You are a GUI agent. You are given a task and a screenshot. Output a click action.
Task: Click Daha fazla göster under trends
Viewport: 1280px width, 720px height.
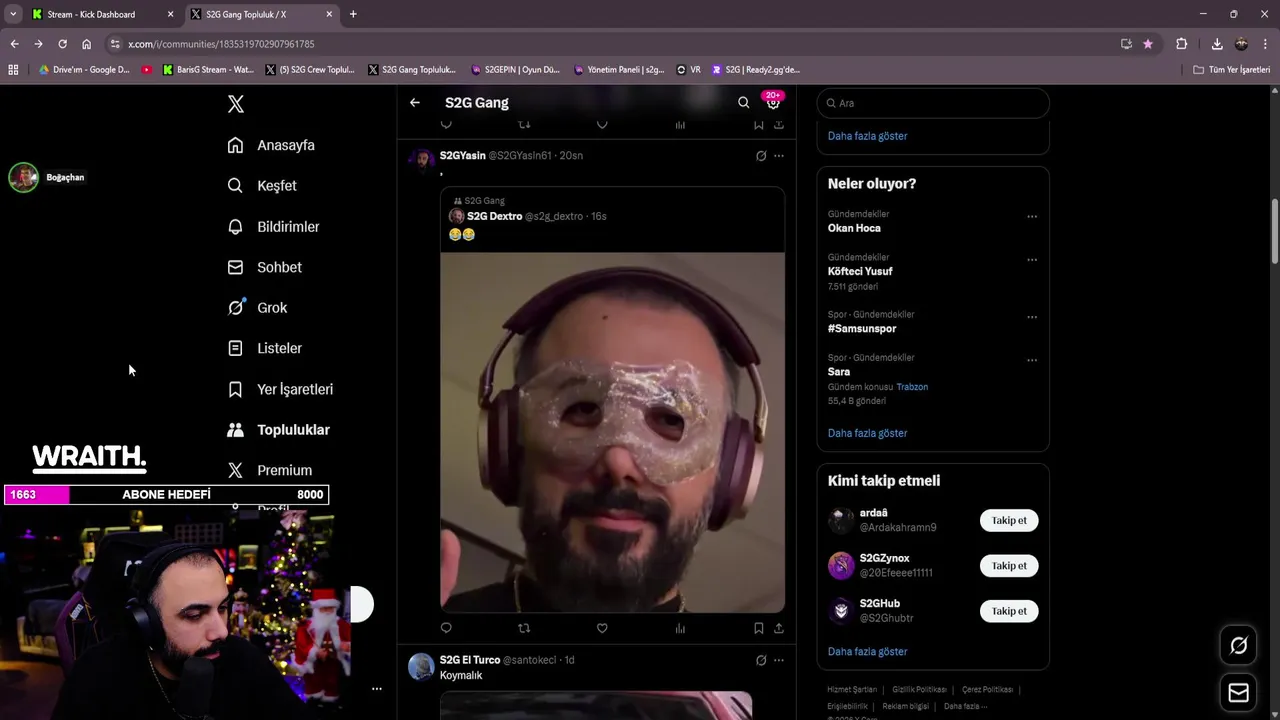click(x=867, y=433)
